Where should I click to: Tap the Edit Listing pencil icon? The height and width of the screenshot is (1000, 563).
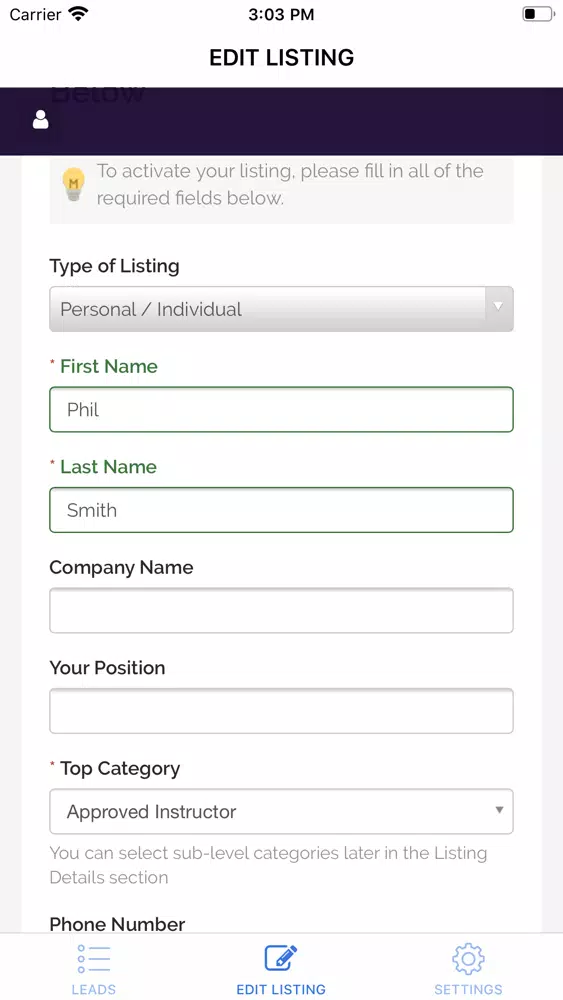tap(281, 958)
